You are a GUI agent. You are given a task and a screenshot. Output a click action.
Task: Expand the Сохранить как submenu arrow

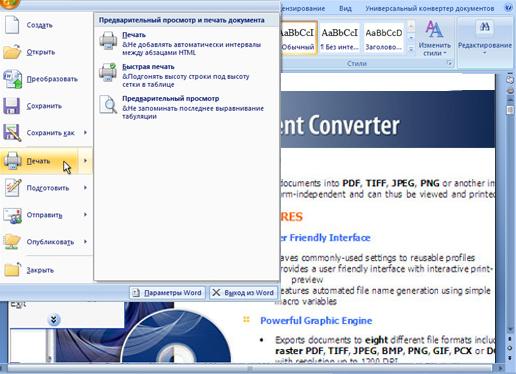point(86,133)
